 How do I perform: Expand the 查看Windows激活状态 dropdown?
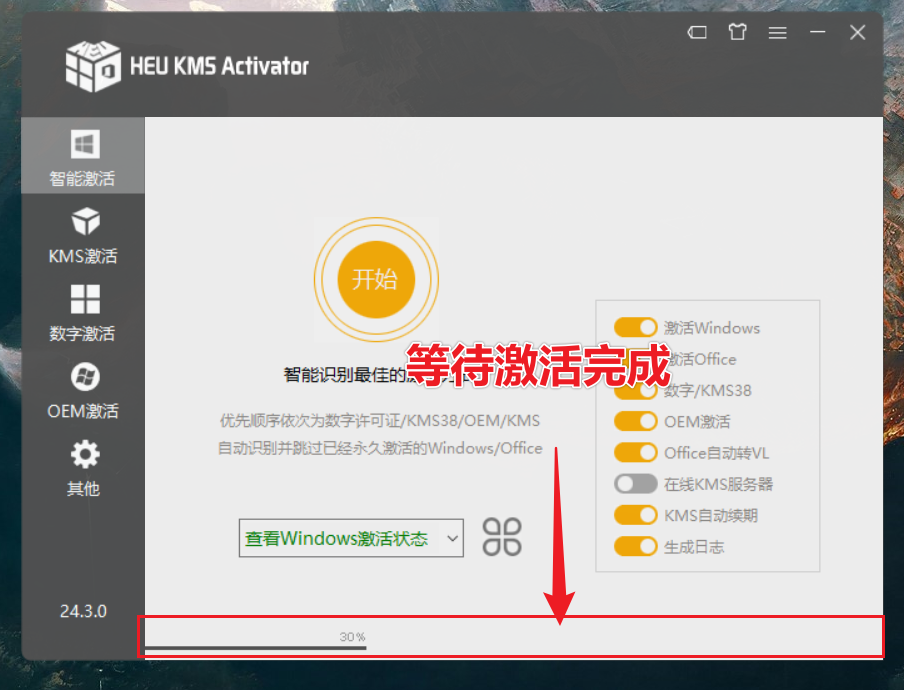coord(351,538)
